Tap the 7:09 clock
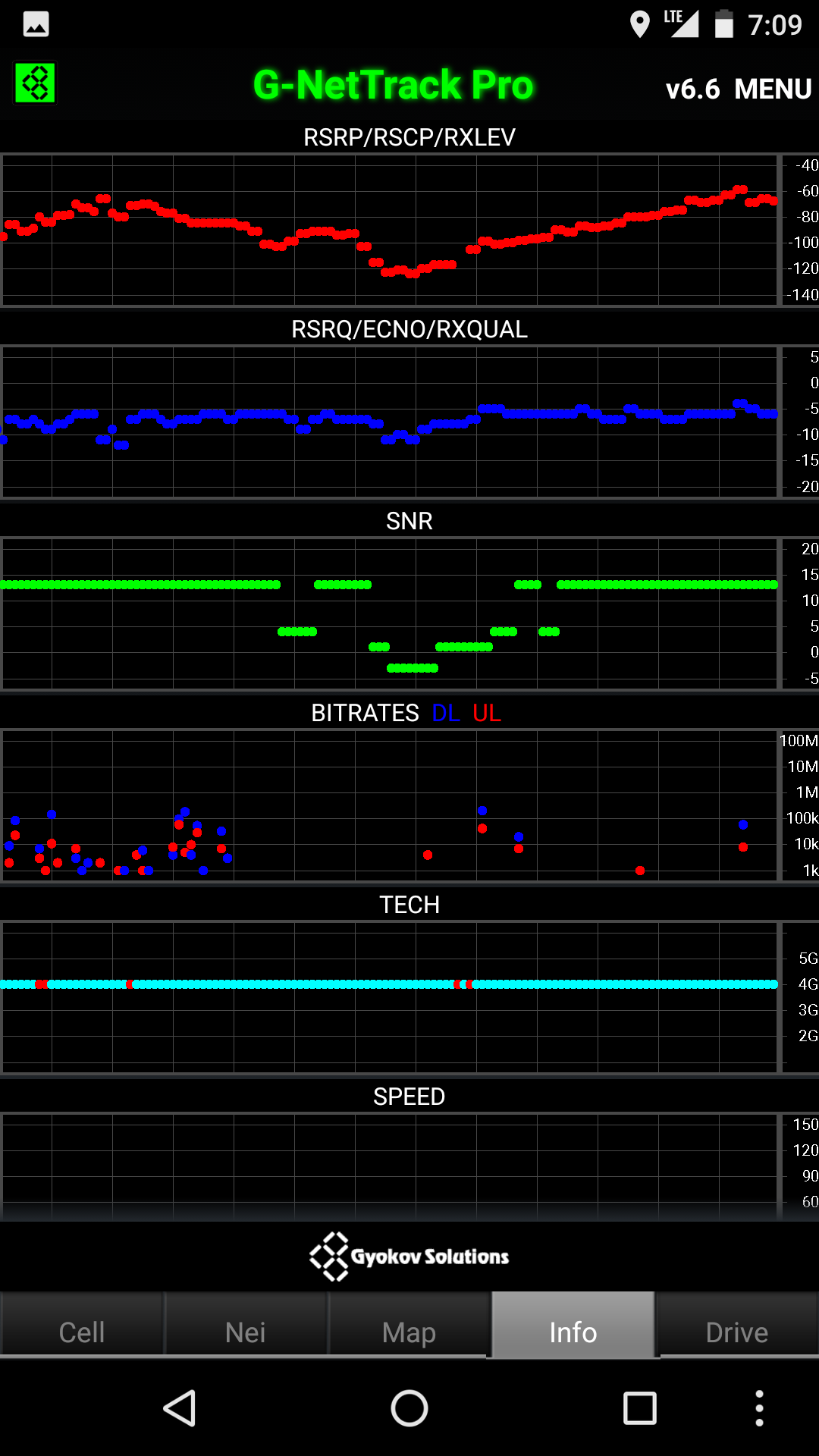The image size is (819, 1456). tap(775, 25)
